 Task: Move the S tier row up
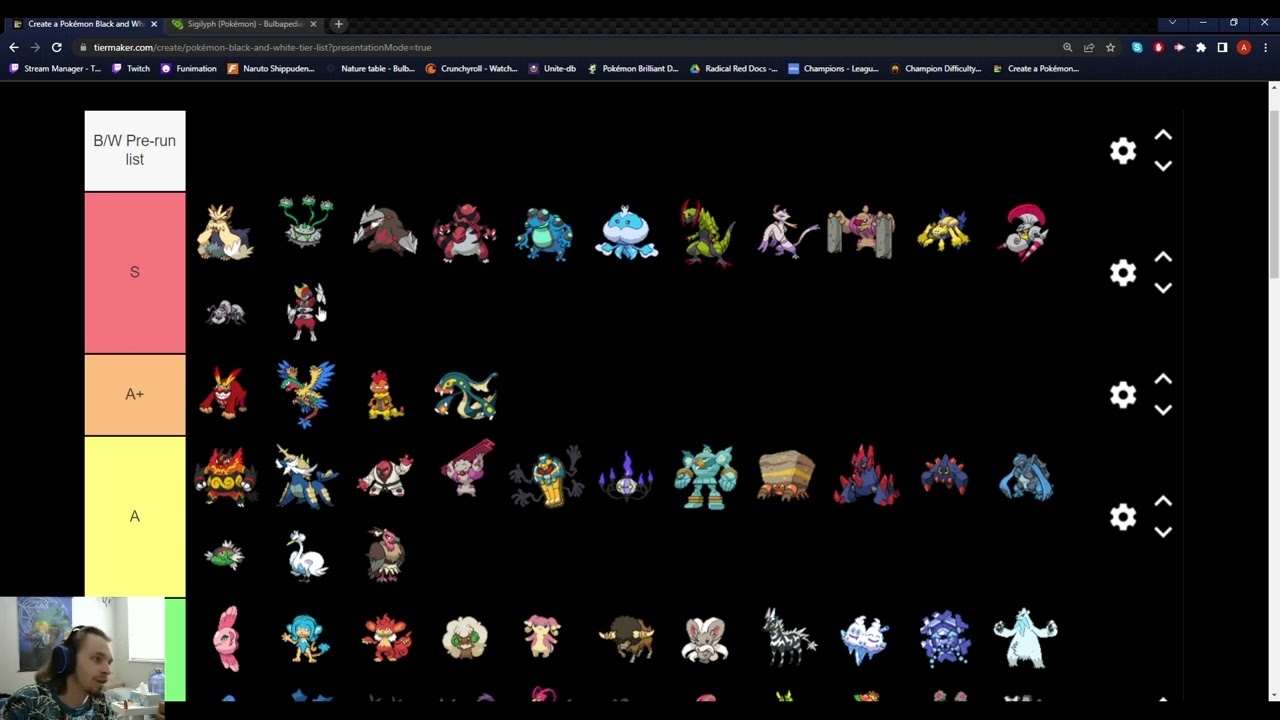coord(1163,257)
